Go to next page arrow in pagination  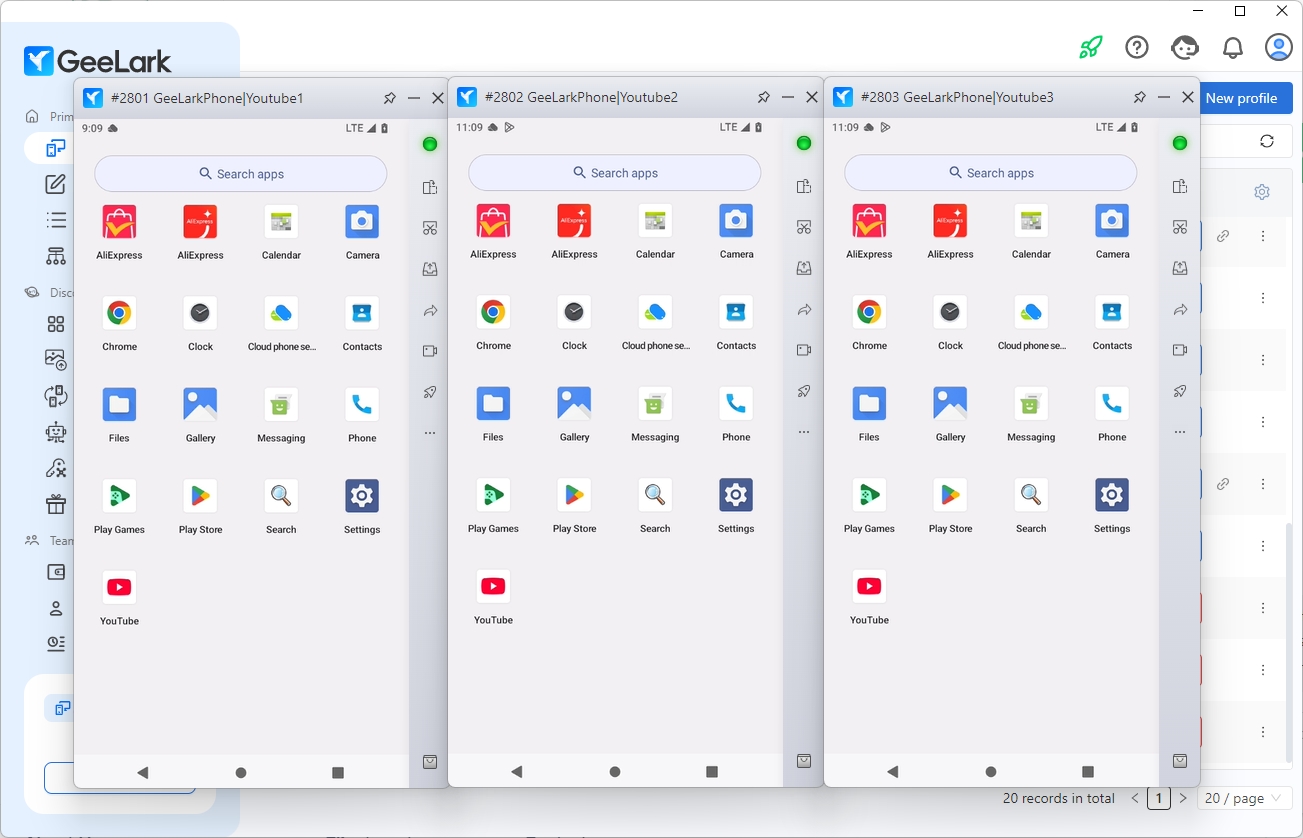(1183, 798)
